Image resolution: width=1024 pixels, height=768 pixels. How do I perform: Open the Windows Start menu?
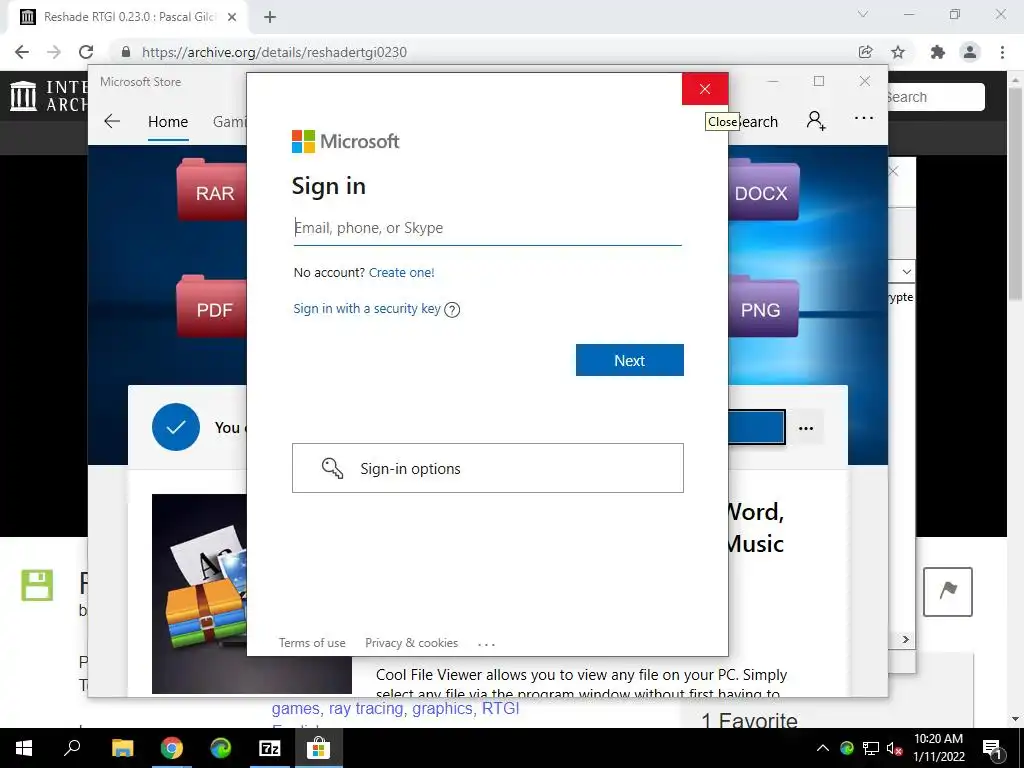(x=24, y=748)
